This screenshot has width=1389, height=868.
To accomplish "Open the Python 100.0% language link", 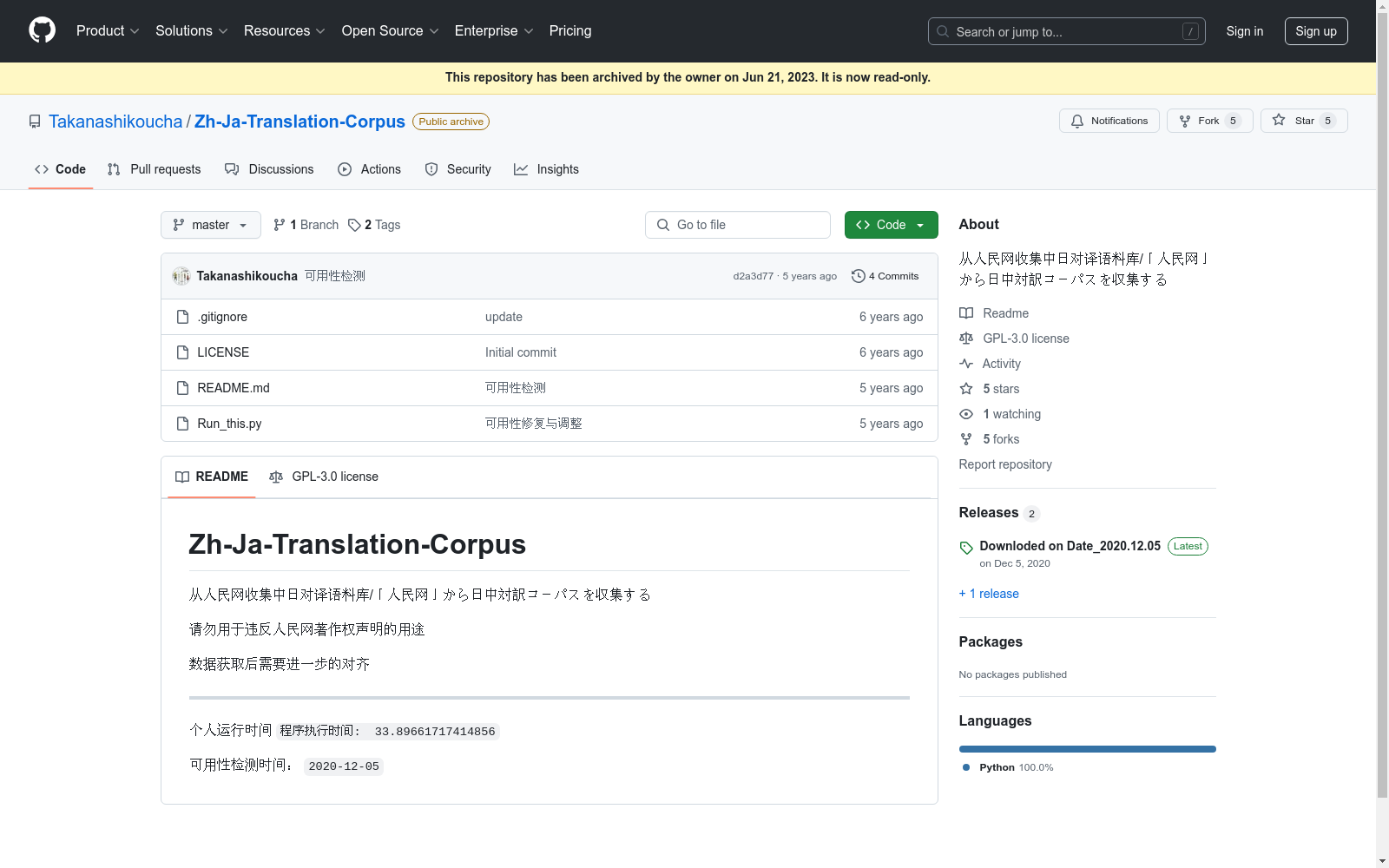I will (1008, 767).
